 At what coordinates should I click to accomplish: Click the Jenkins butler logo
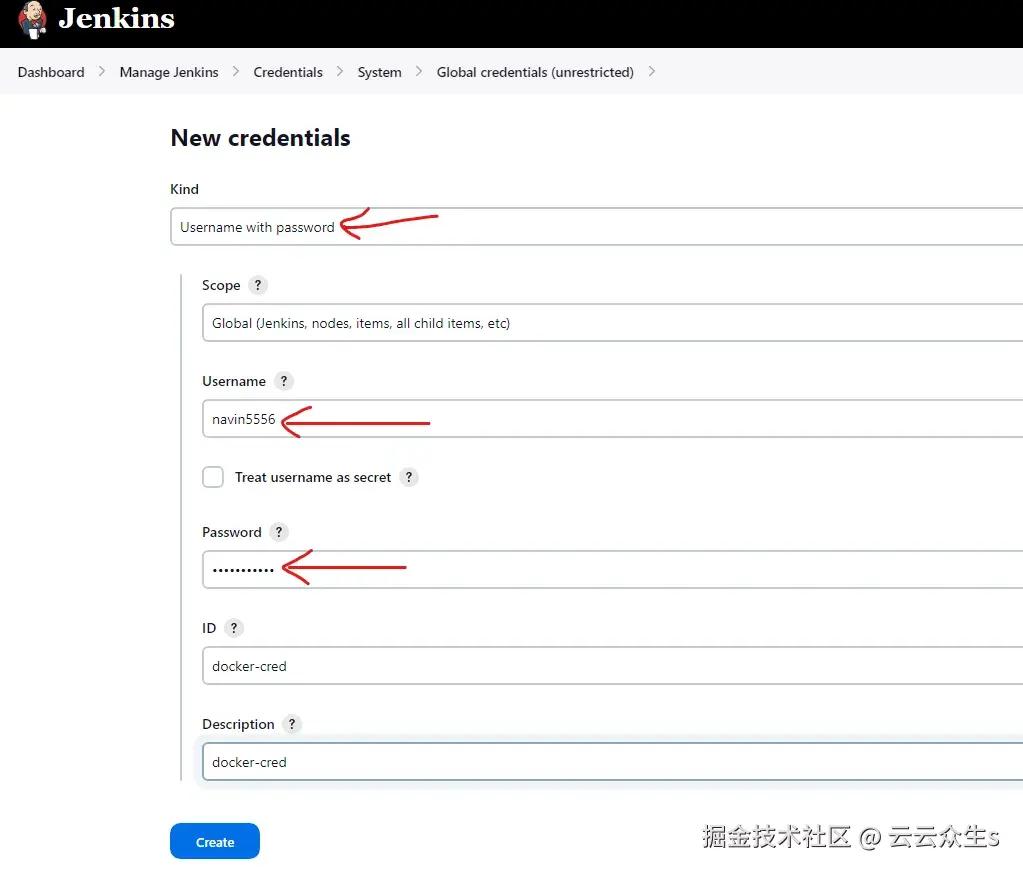tap(32, 20)
